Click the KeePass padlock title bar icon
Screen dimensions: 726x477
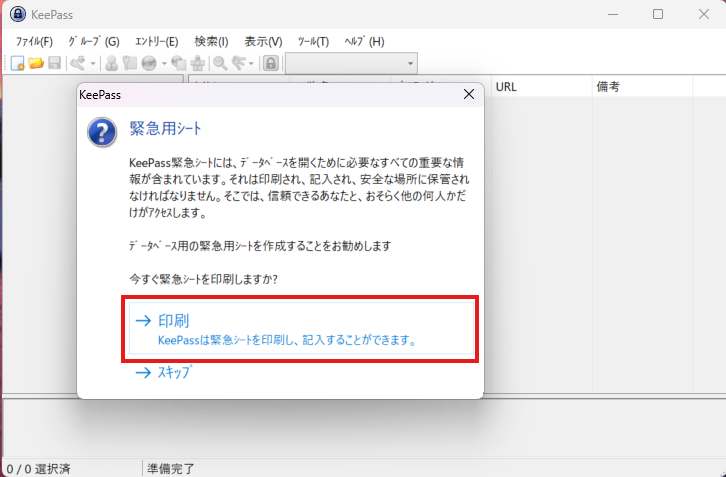pyautogui.click(x=18, y=14)
